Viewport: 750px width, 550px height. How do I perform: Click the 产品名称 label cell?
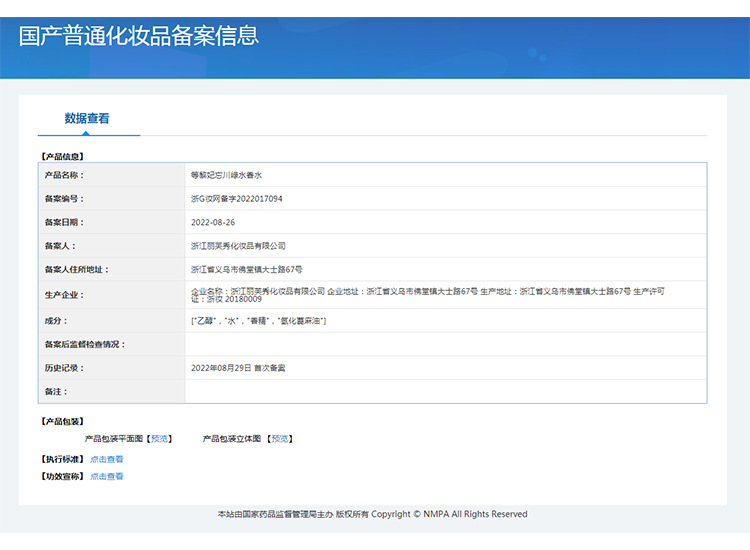[x=112, y=175]
